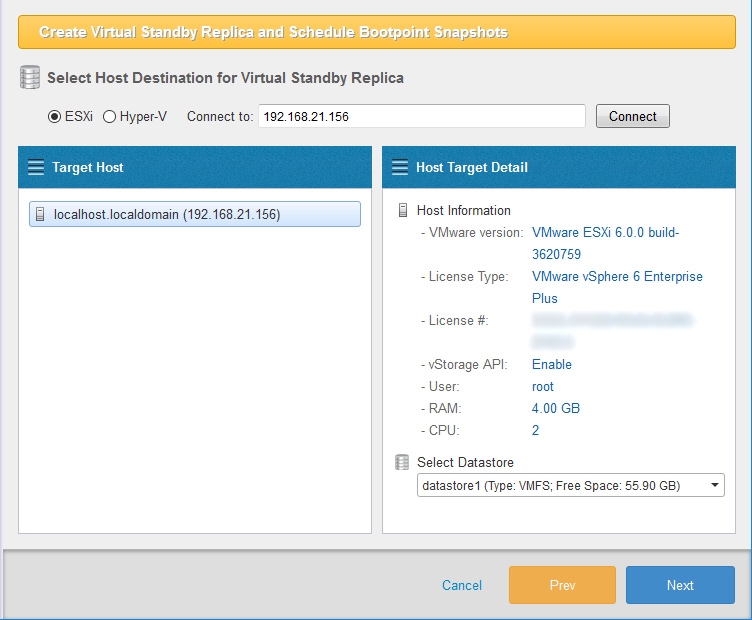752x620 pixels.
Task: Click the Select Datastore database icon
Action: point(403,463)
